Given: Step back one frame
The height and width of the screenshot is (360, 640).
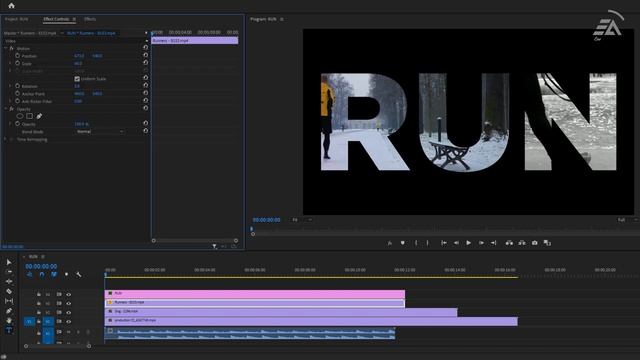Looking at the screenshot, I should tap(456, 243).
